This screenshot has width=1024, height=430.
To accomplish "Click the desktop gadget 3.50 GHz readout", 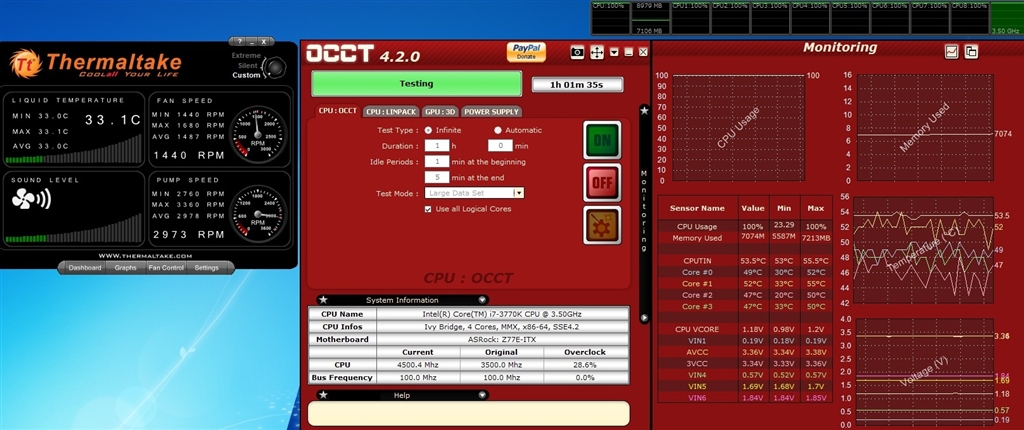I will point(1006,31).
